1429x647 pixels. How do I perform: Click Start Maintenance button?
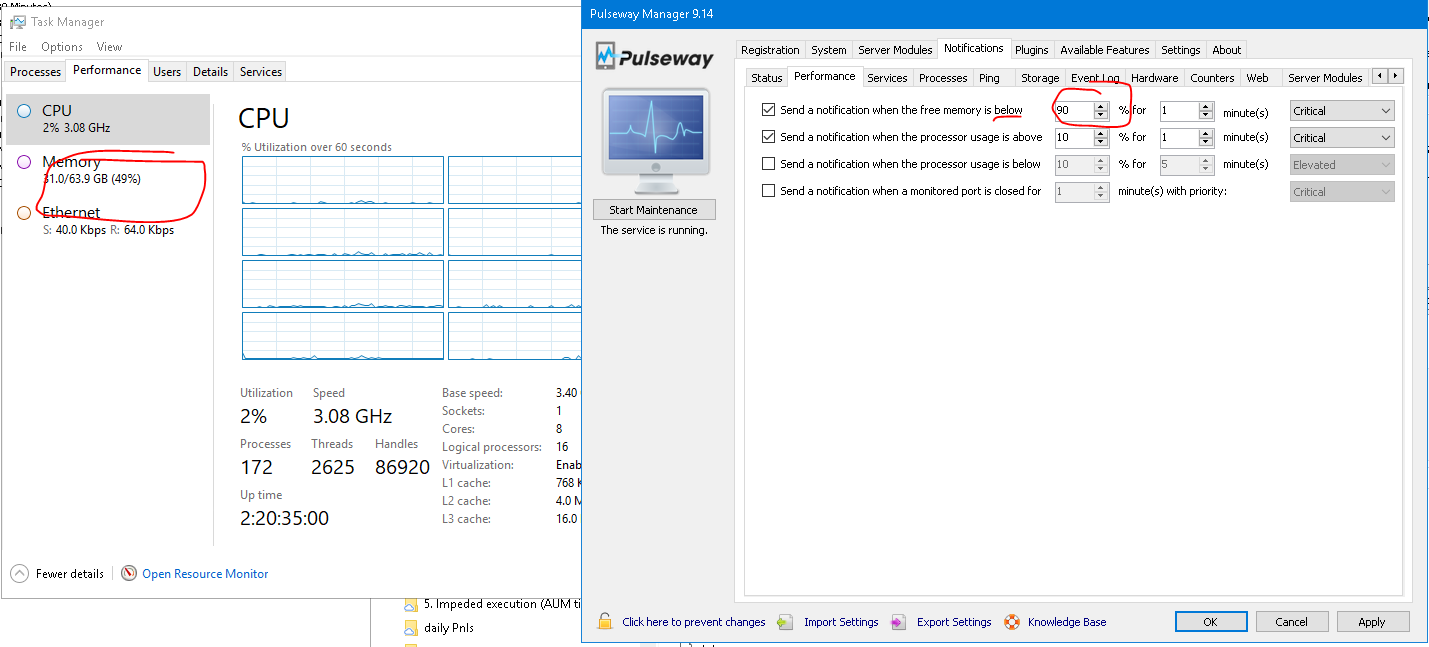pos(654,210)
